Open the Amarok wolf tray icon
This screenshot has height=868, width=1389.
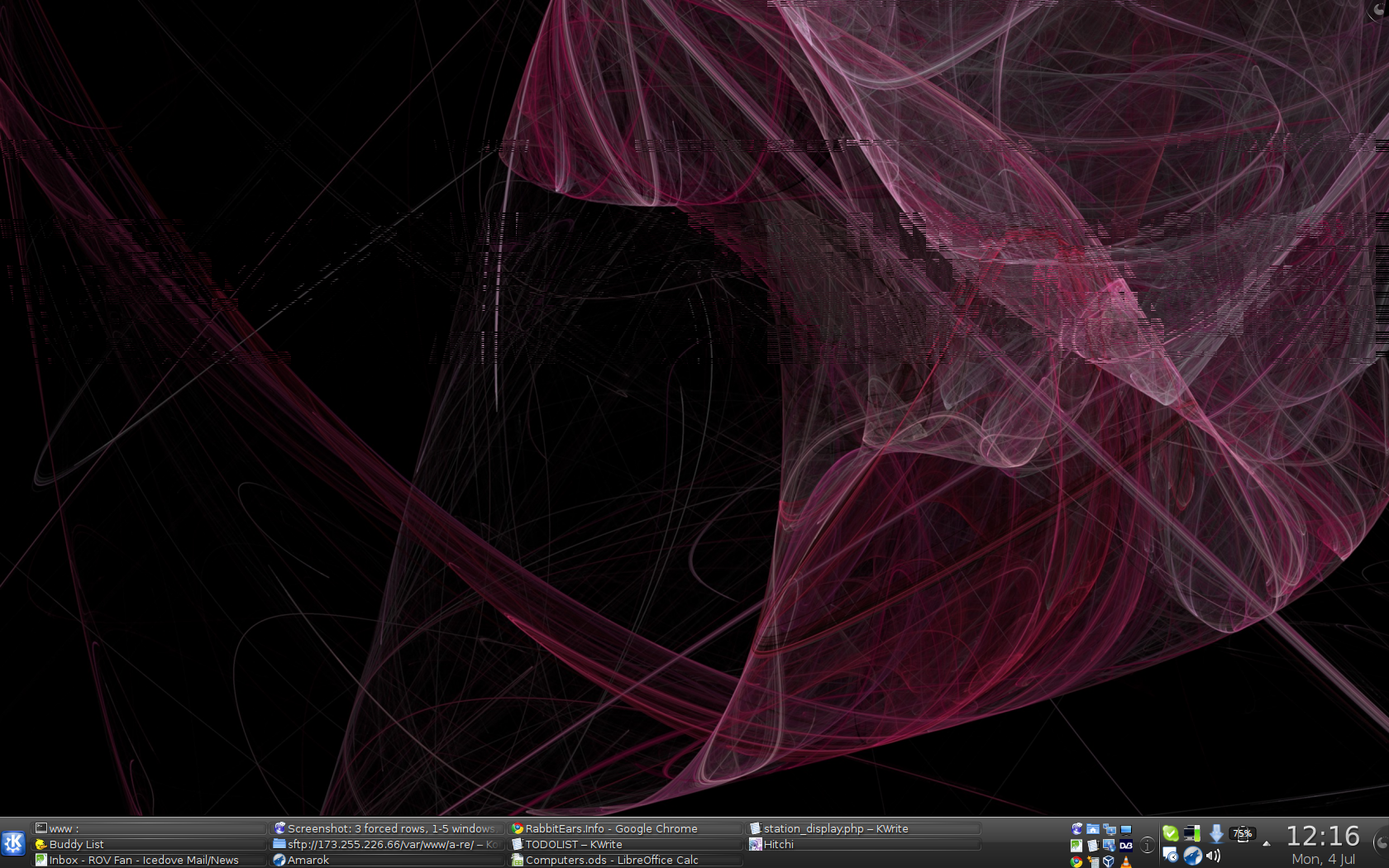(x=1192, y=856)
